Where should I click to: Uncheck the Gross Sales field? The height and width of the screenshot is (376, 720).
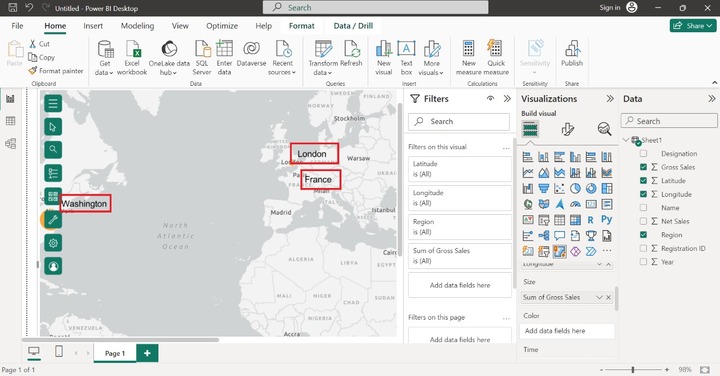[643, 167]
